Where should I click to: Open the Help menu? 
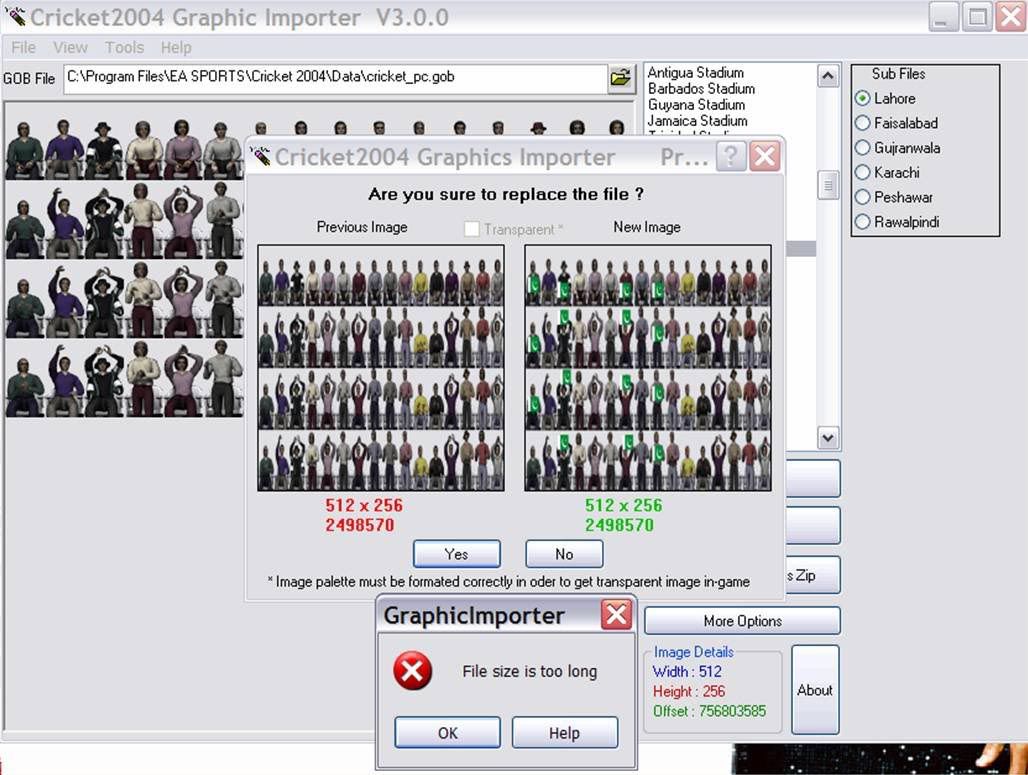point(176,47)
